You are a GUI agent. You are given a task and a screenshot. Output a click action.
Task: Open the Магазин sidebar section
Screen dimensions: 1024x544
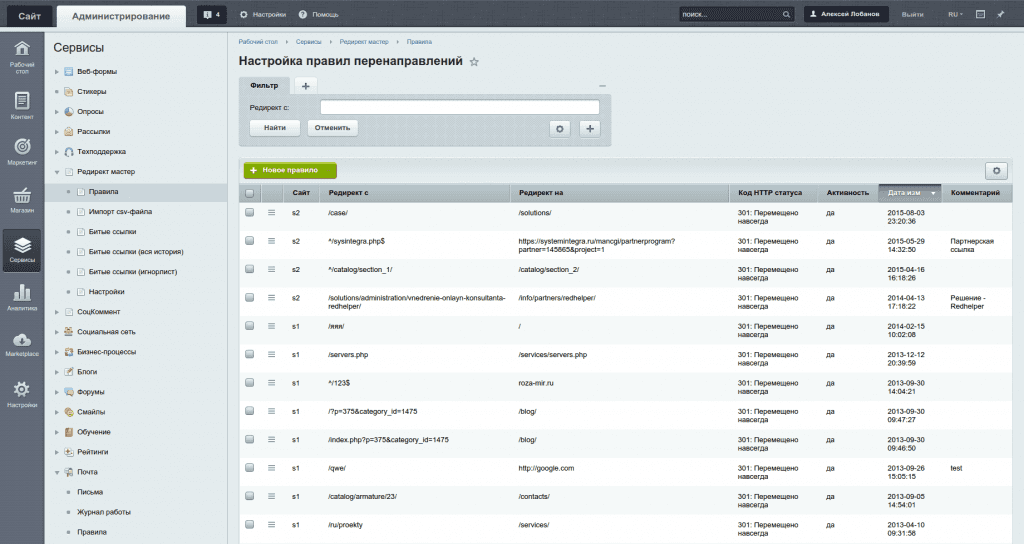point(22,200)
